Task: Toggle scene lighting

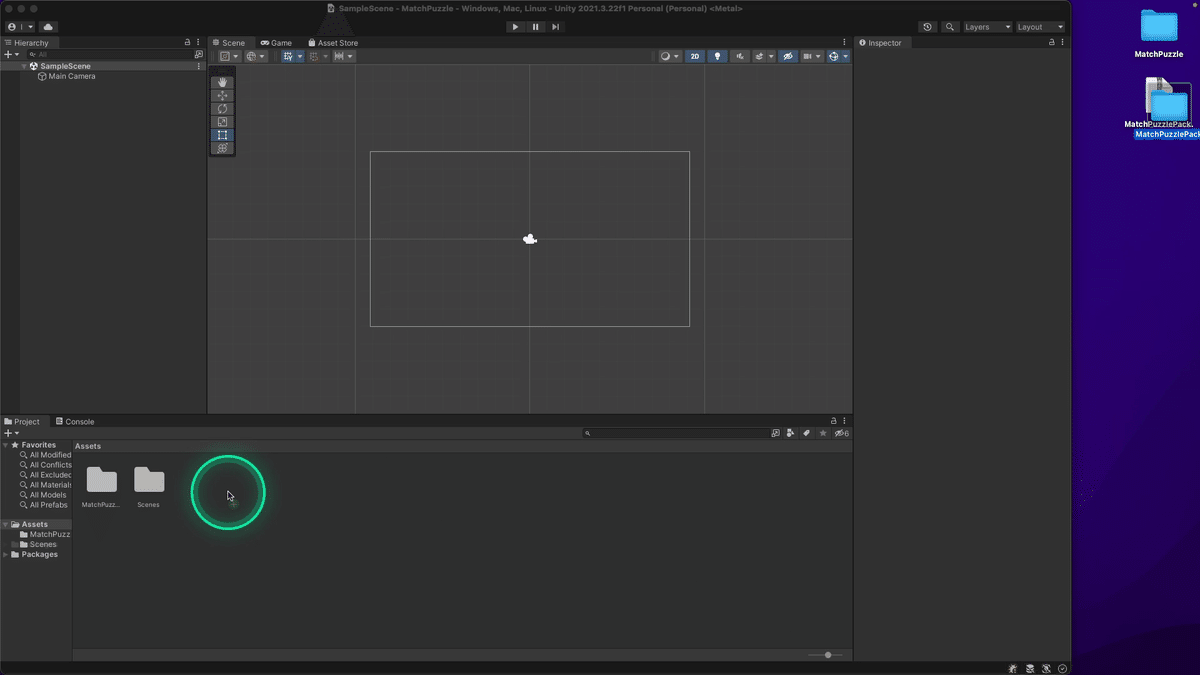Action: click(717, 56)
